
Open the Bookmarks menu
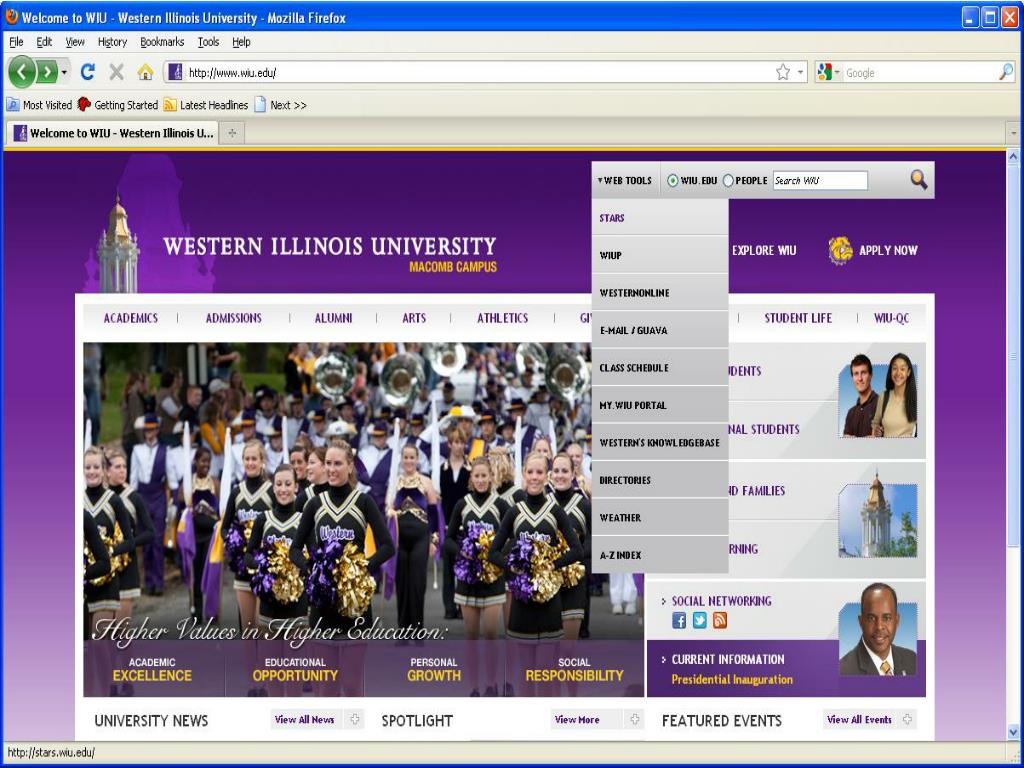coord(162,42)
